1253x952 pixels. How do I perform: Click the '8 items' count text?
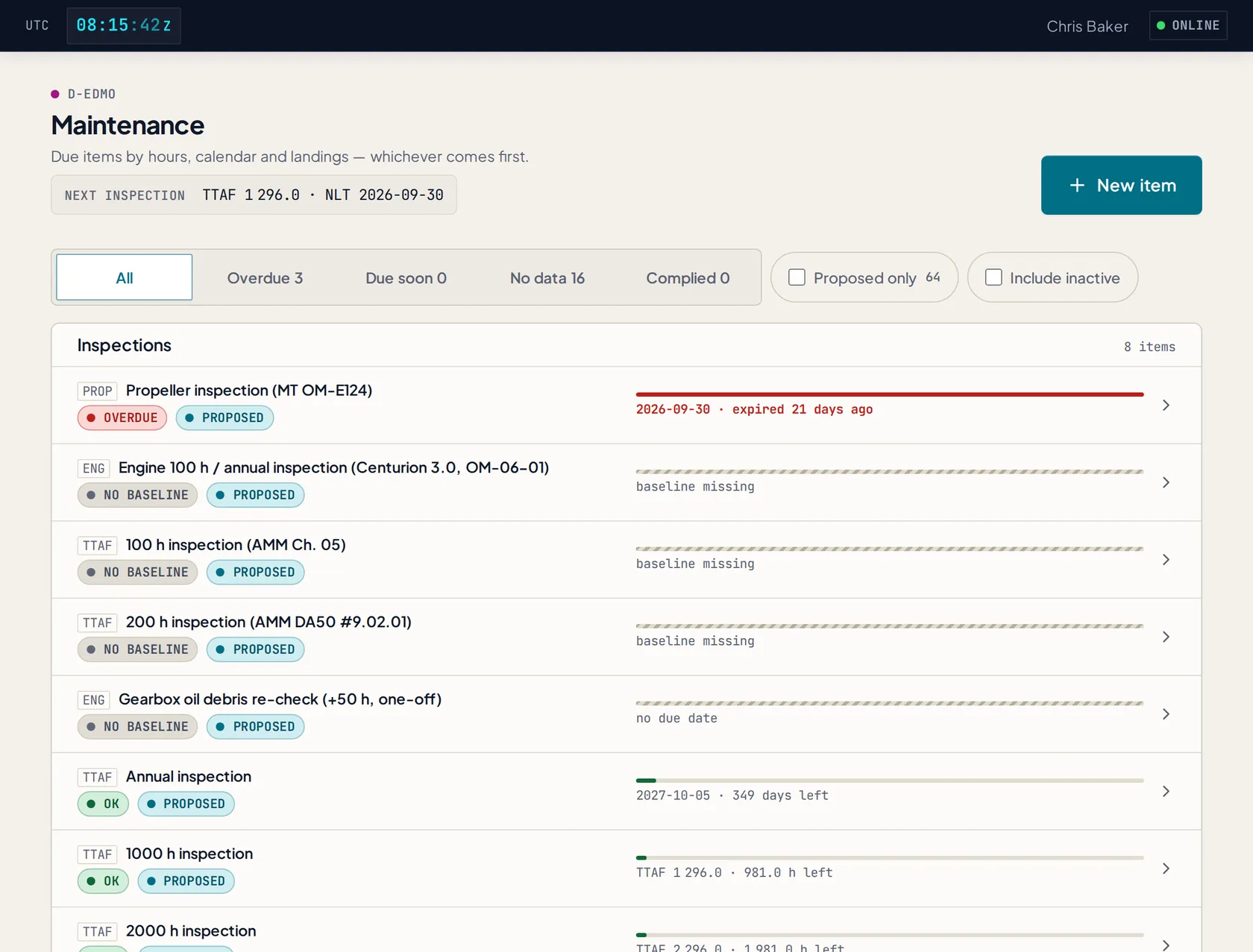1149,347
